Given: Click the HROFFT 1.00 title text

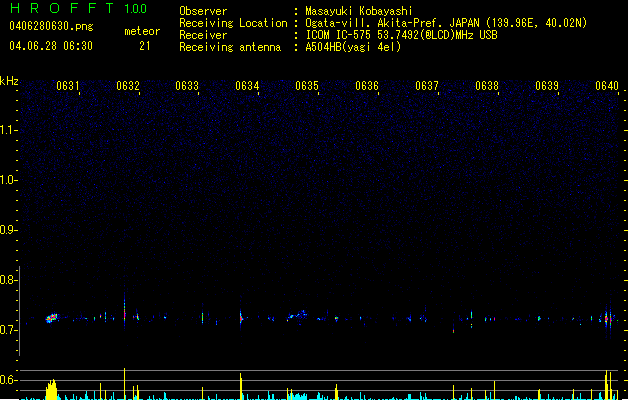Looking at the screenshot, I should coord(78,8).
